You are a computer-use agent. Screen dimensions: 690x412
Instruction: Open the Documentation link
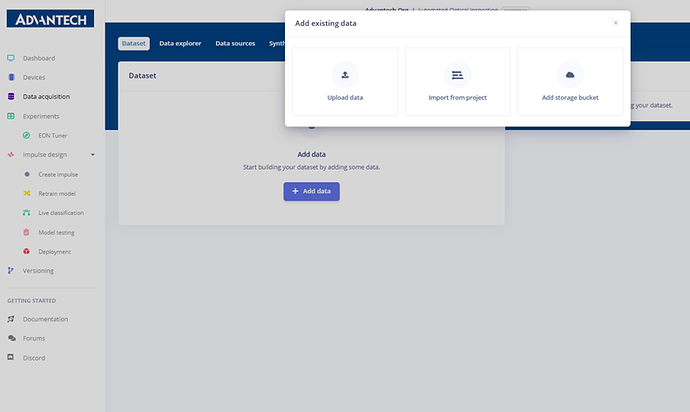pyautogui.click(x=45, y=319)
